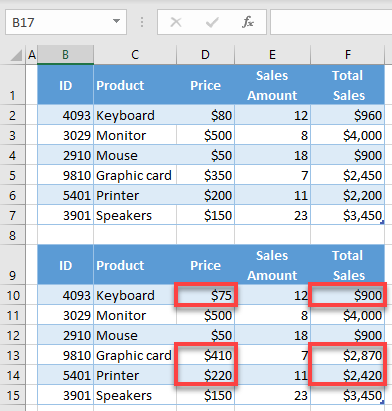The image size is (392, 411).
Task: Click in the formula bar input area
Action: pyautogui.click(x=331, y=22)
